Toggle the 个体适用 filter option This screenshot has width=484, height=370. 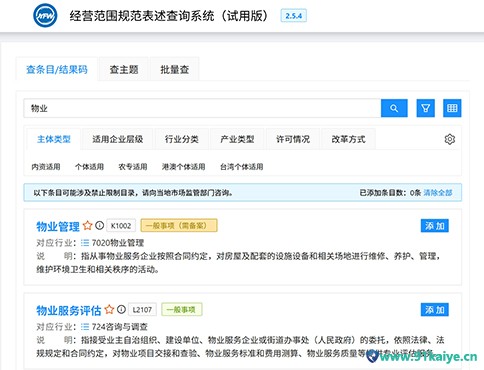coord(89,167)
